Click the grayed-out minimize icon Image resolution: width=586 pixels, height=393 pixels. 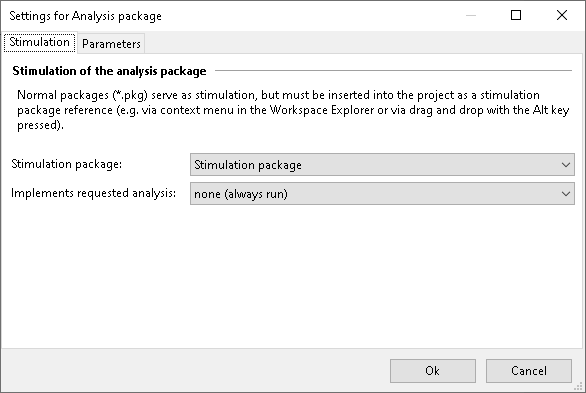471,15
